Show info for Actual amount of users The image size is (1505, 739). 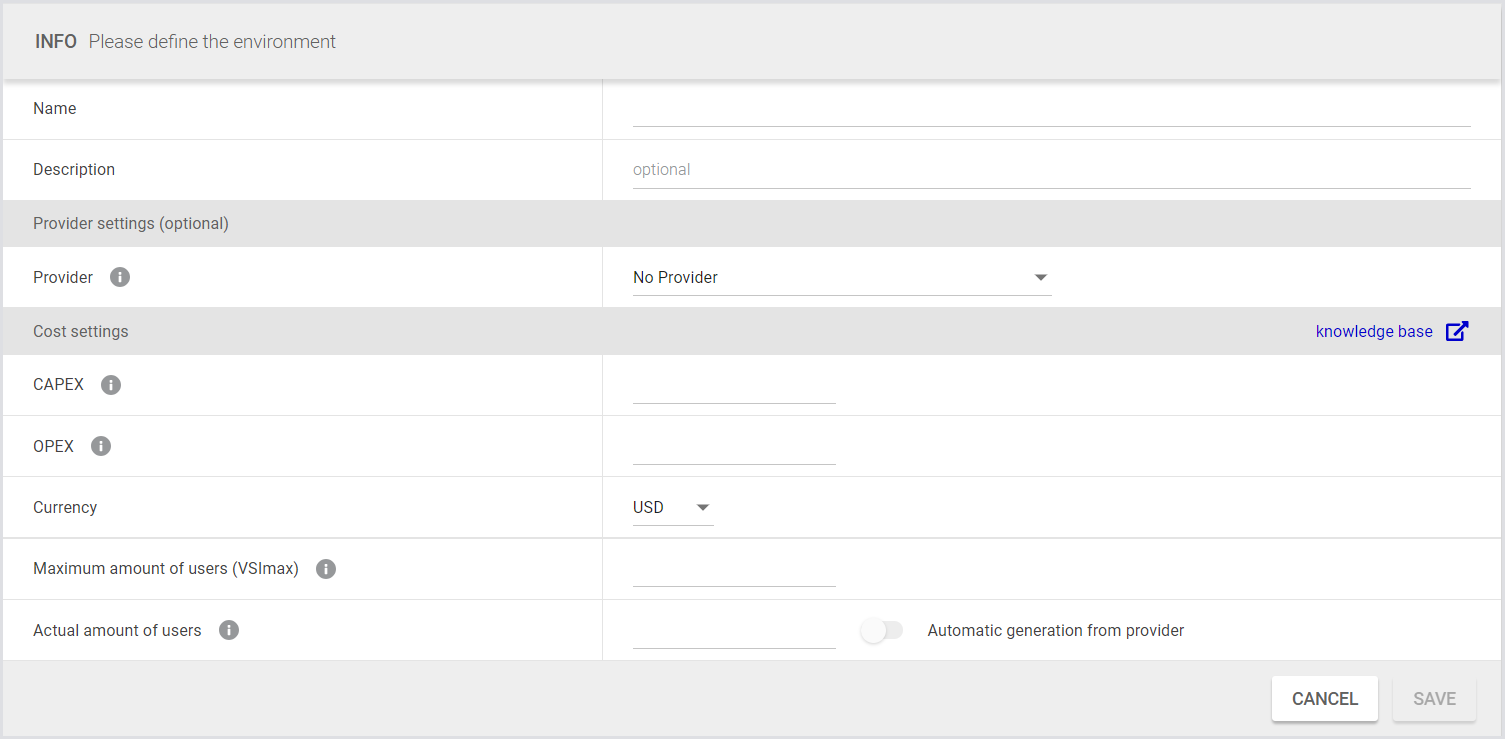[229, 630]
